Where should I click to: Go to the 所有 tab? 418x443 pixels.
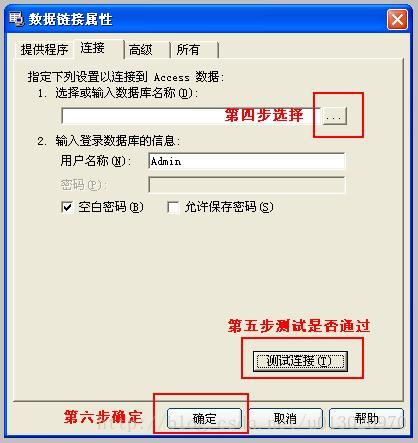[194, 50]
